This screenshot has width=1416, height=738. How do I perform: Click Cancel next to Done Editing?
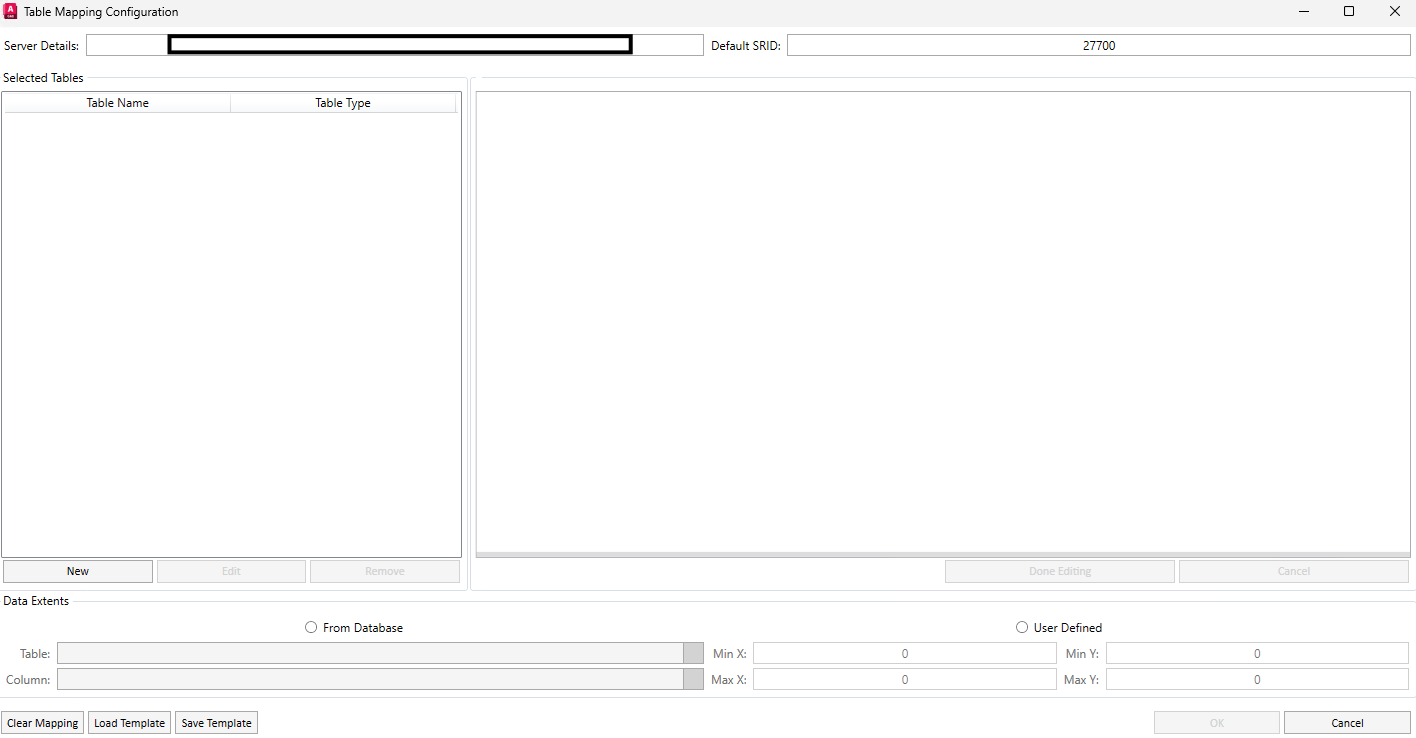tap(1293, 570)
